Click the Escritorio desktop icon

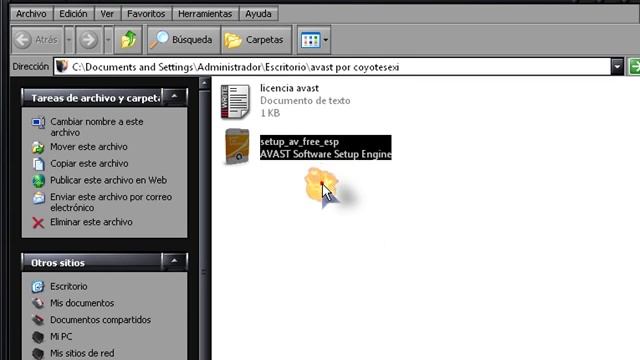click(38, 287)
